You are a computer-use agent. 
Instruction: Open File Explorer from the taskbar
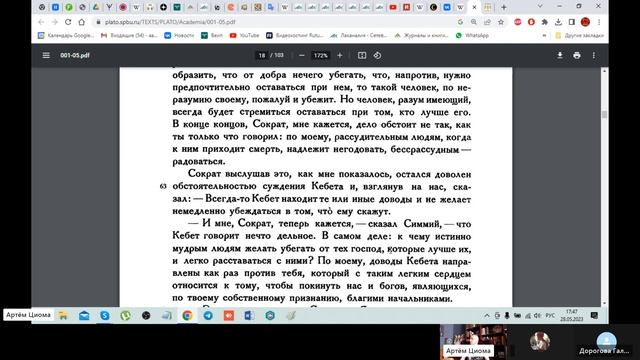63,315
